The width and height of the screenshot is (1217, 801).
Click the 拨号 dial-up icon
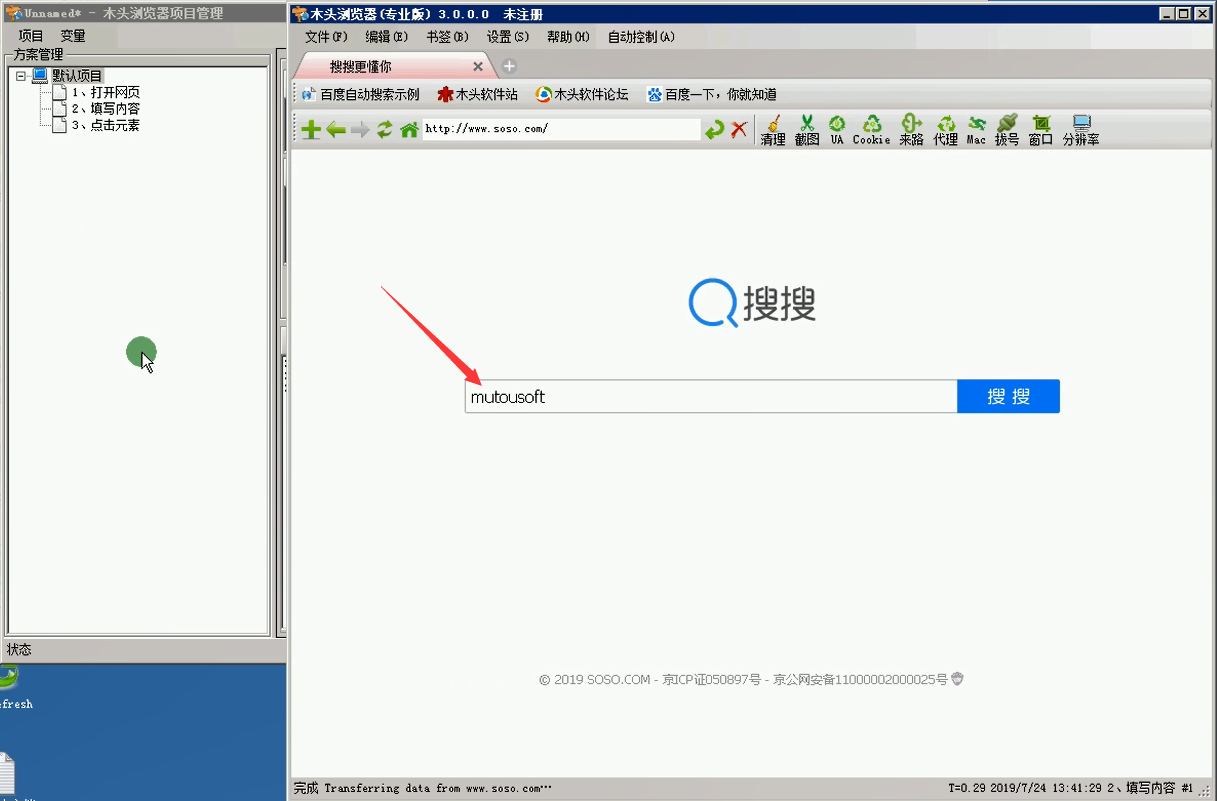[1007, 130]
